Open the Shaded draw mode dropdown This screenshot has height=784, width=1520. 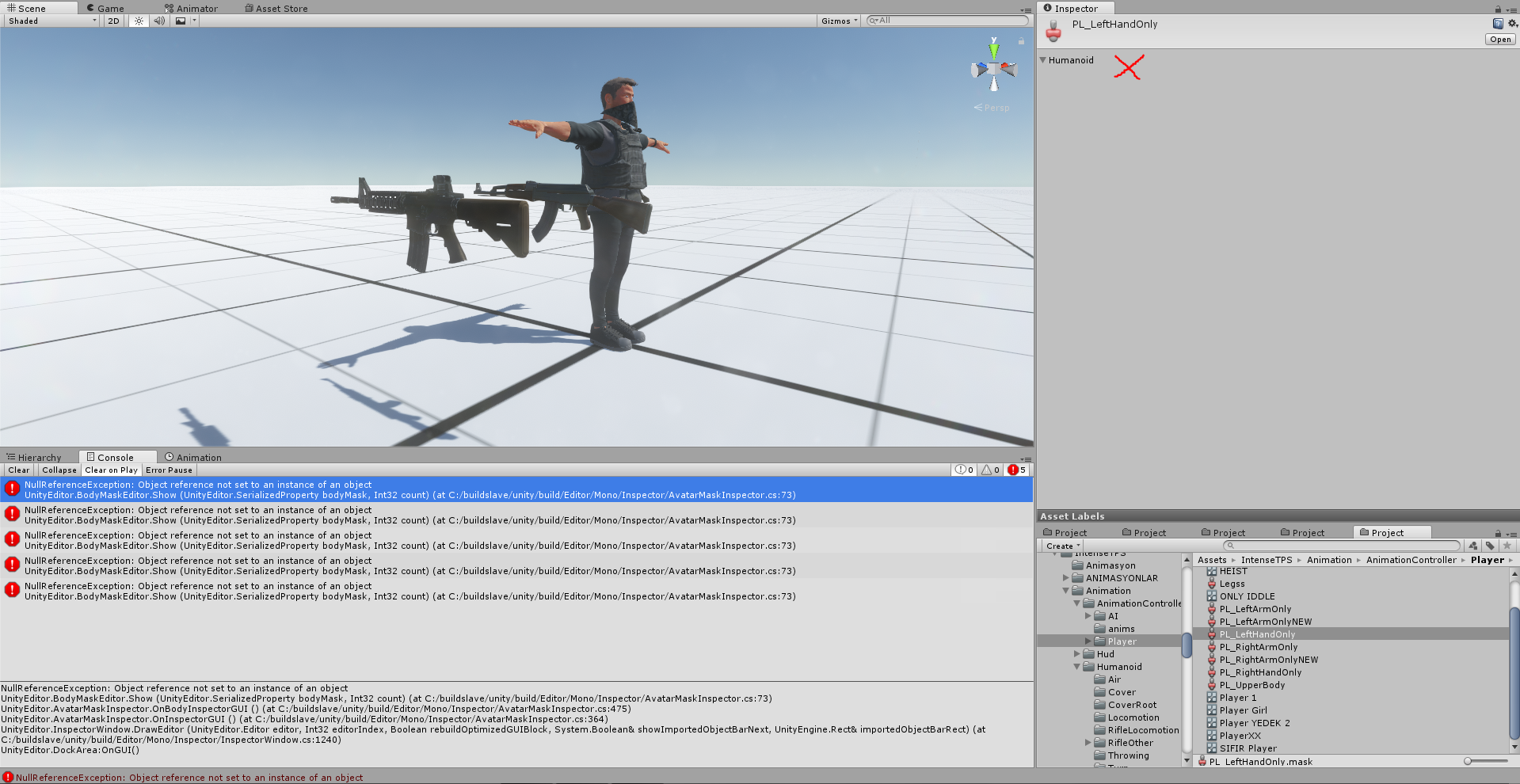(x=51, y=21)
